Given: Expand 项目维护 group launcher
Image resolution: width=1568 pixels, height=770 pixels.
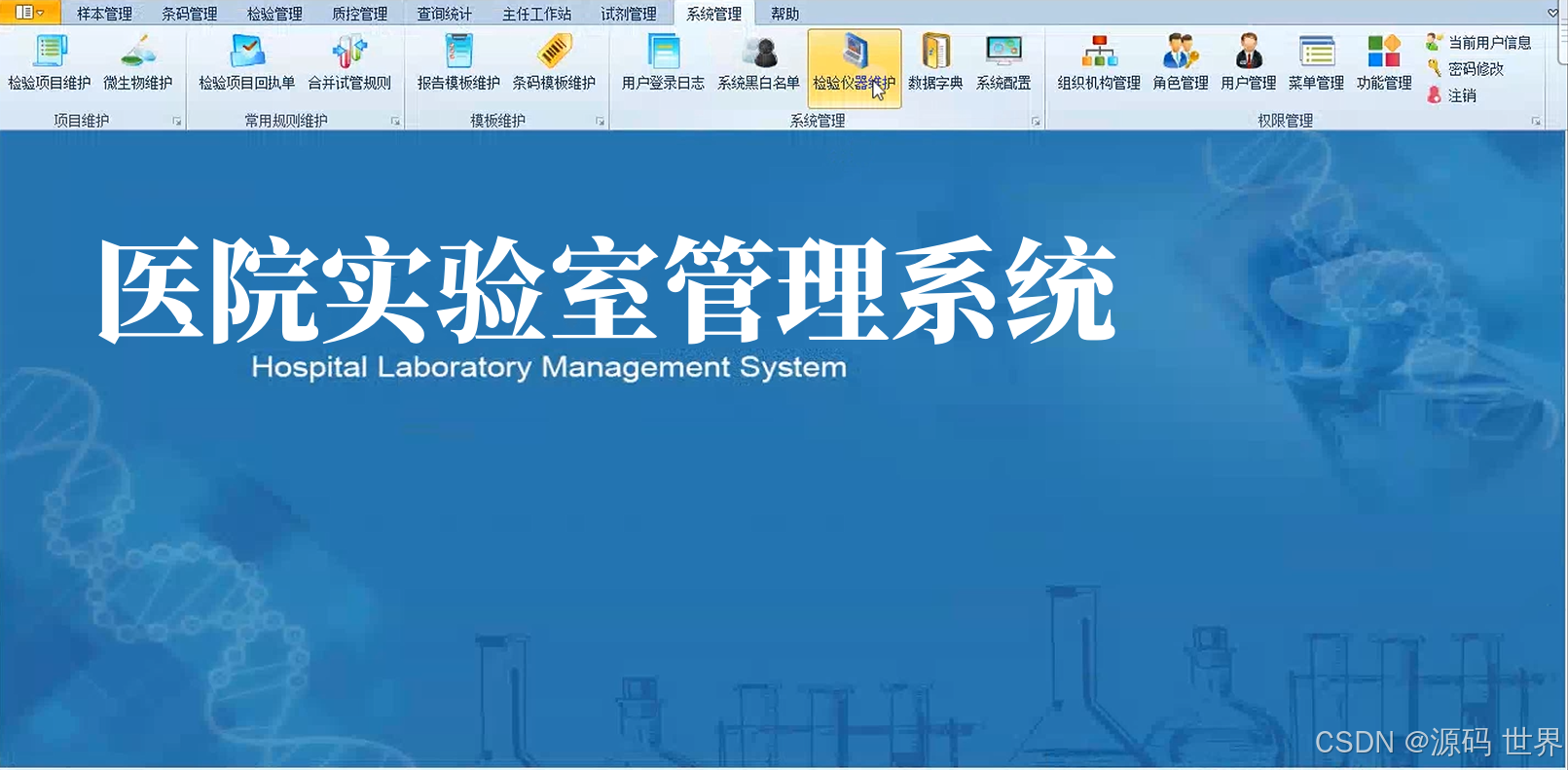Looking at the screenshot, I should coord(177,122).
